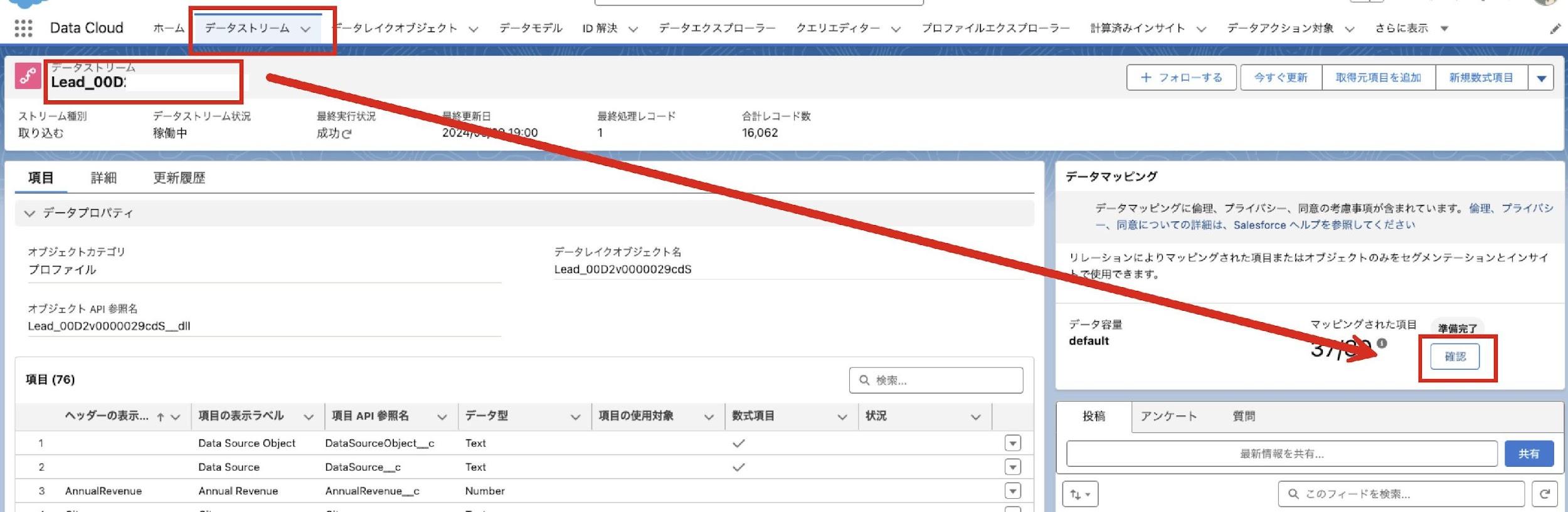Viewport: 1568px width, 512px height.
Task: Click the sort arrow on ヘッダーの表示 column
Action: (161, 417)
